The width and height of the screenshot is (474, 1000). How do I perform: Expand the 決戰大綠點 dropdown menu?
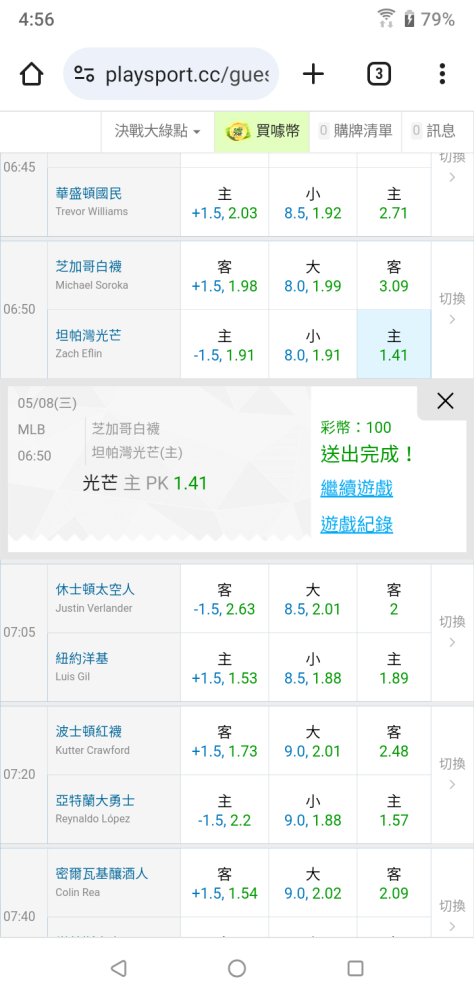158,131
